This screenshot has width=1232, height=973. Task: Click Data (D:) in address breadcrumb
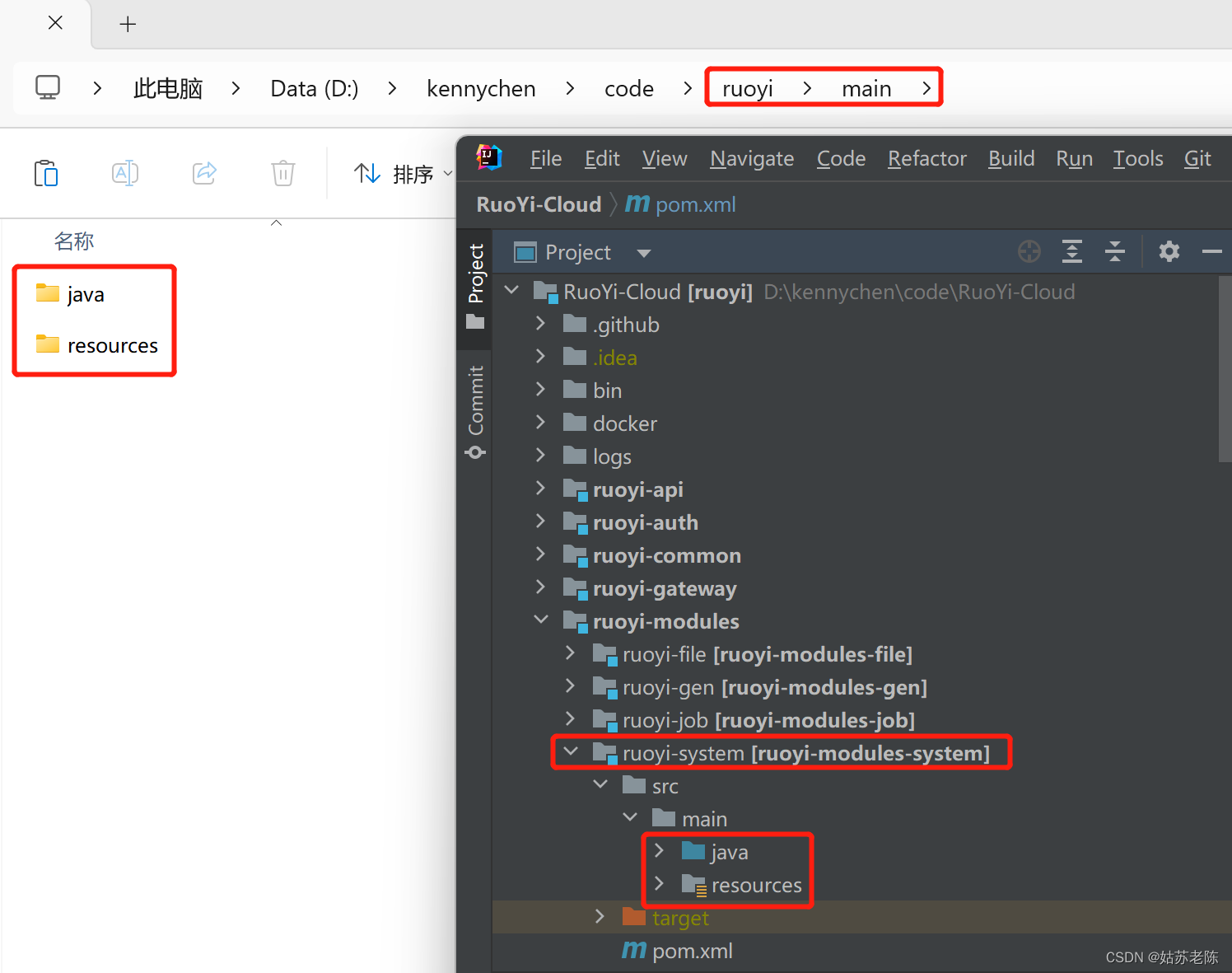pos(315,88)
